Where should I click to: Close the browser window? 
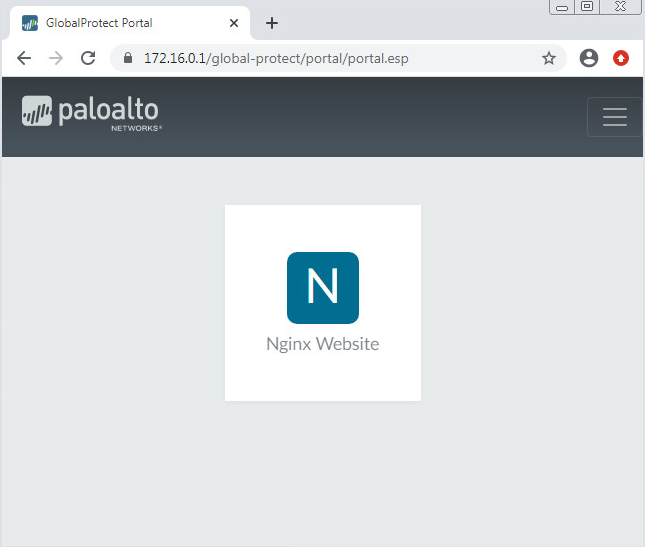pyautogui.click(x=620, y=7)
